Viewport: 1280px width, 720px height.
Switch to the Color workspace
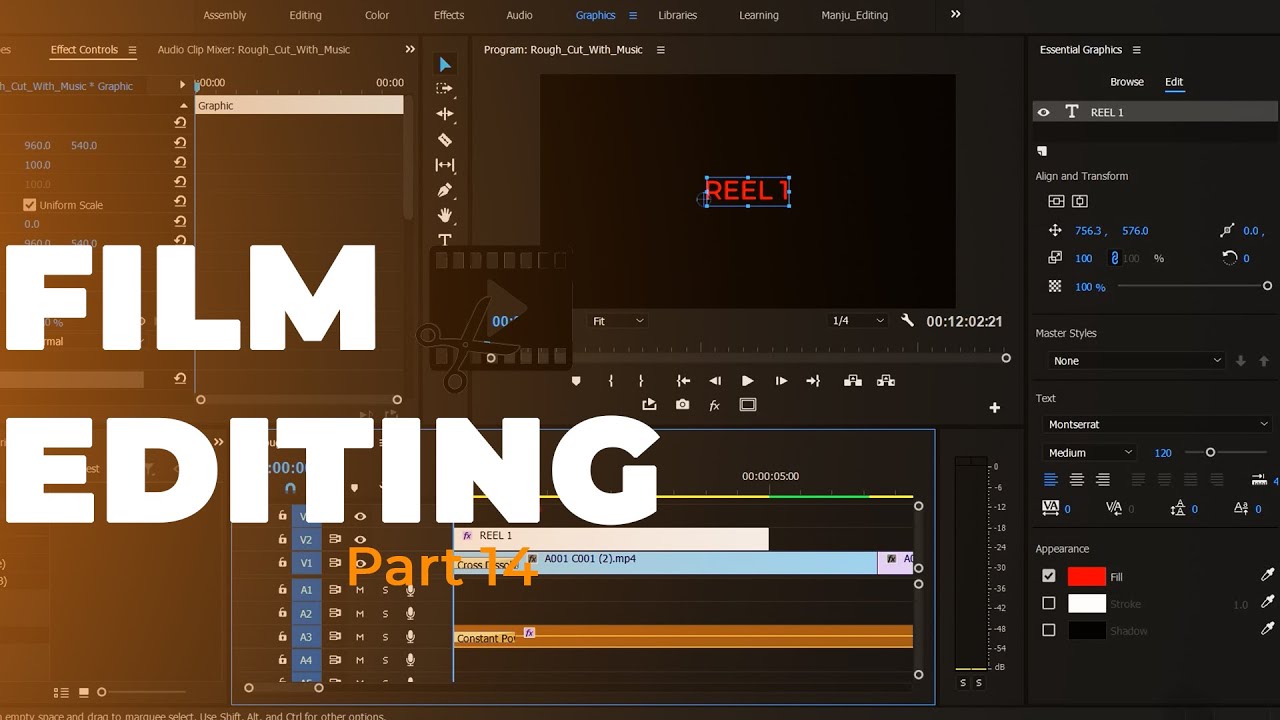377,15
